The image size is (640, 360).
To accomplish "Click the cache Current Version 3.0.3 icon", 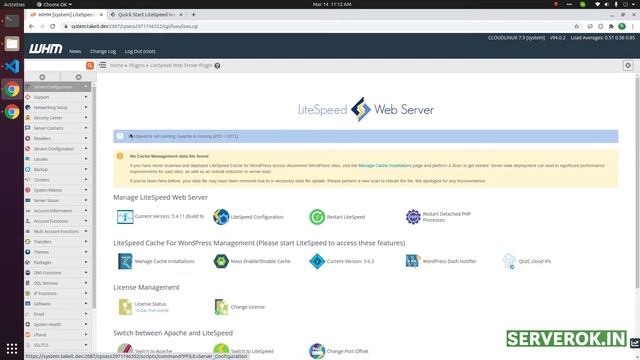I will point(317,261).
